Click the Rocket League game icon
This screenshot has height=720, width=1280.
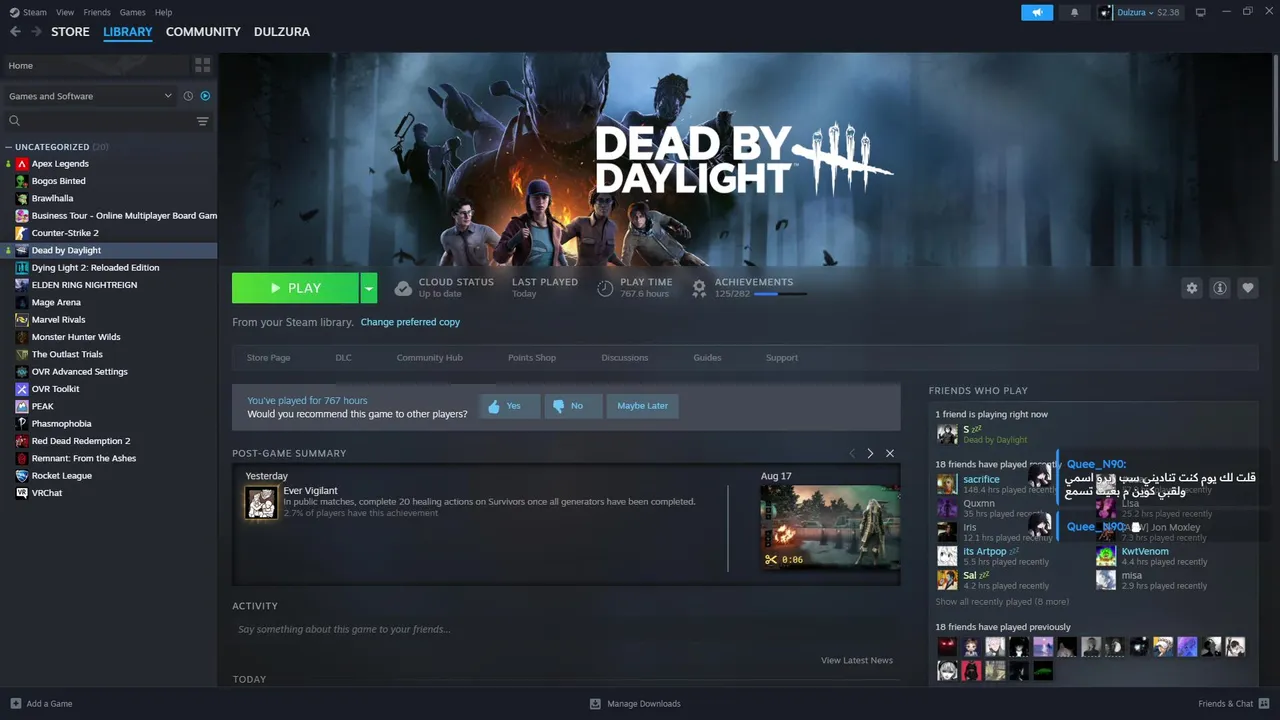coord(22,476)
